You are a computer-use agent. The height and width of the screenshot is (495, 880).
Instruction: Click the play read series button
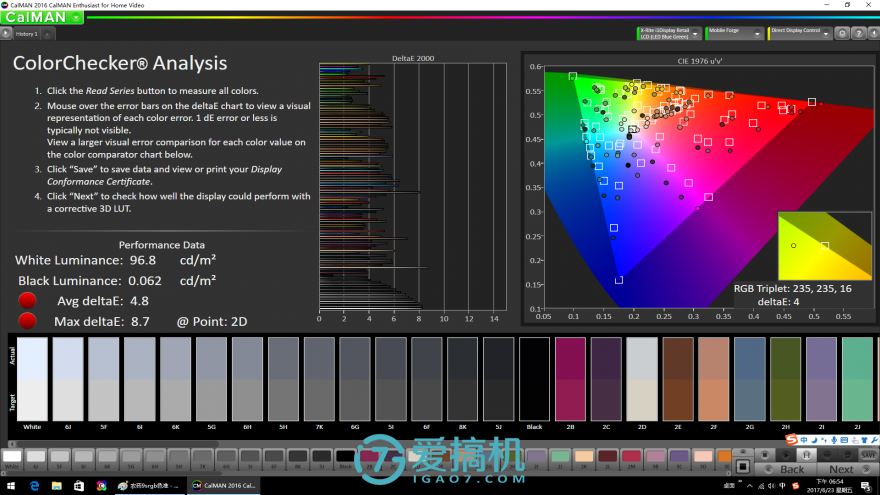[786, 455]
